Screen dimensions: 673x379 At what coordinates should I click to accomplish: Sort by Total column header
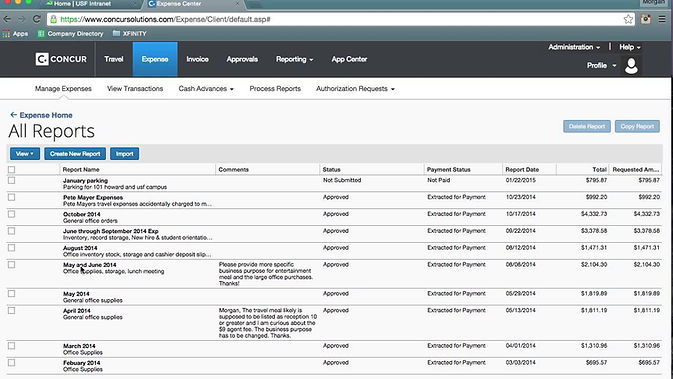tap(599, 170)
